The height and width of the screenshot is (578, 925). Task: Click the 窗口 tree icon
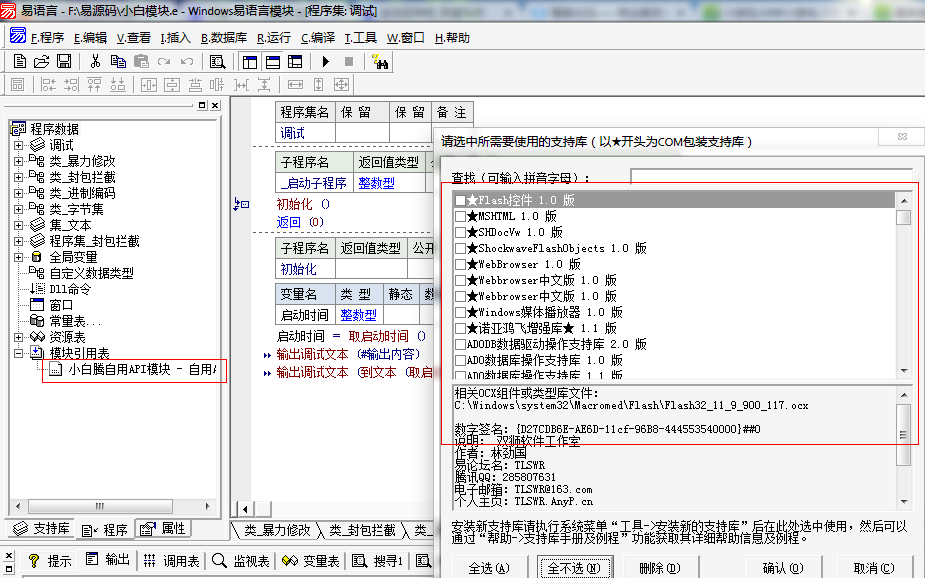[37, 305]
